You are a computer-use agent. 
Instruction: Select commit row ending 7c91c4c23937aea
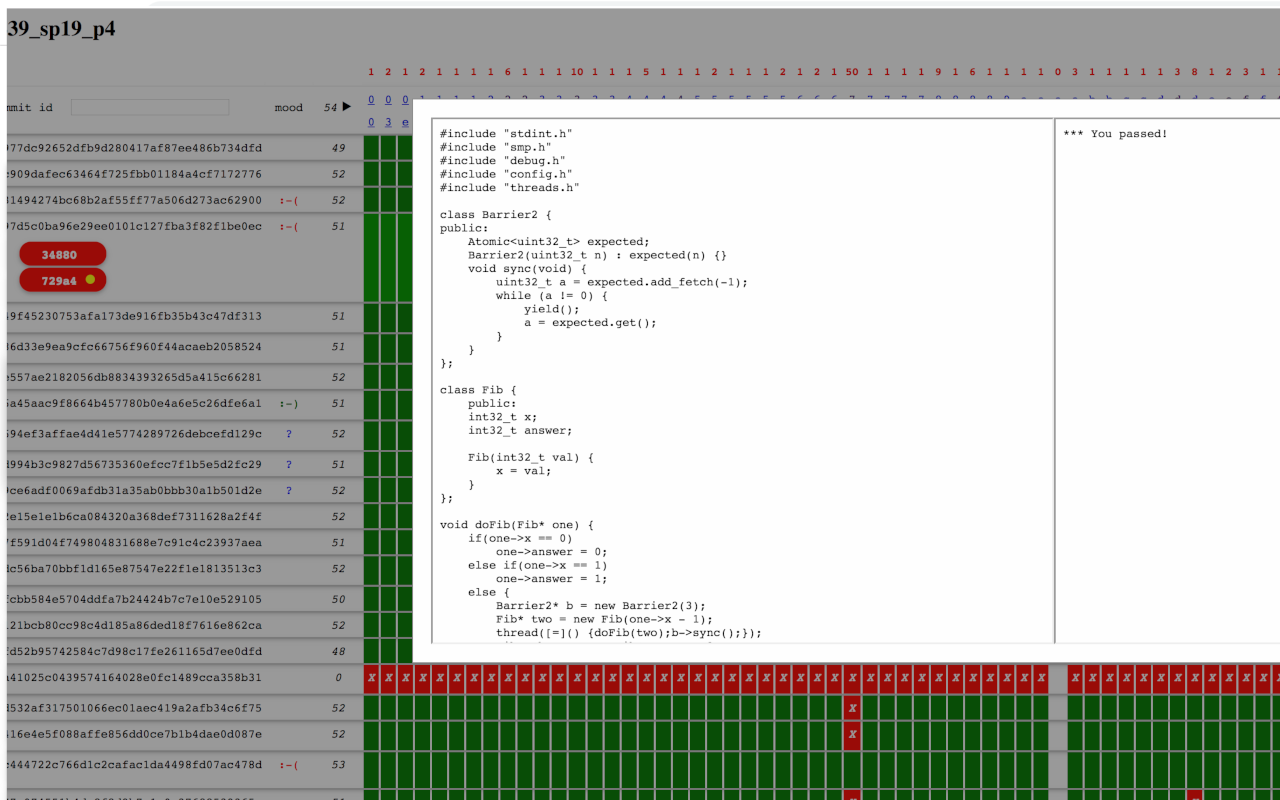coord(185,543)
